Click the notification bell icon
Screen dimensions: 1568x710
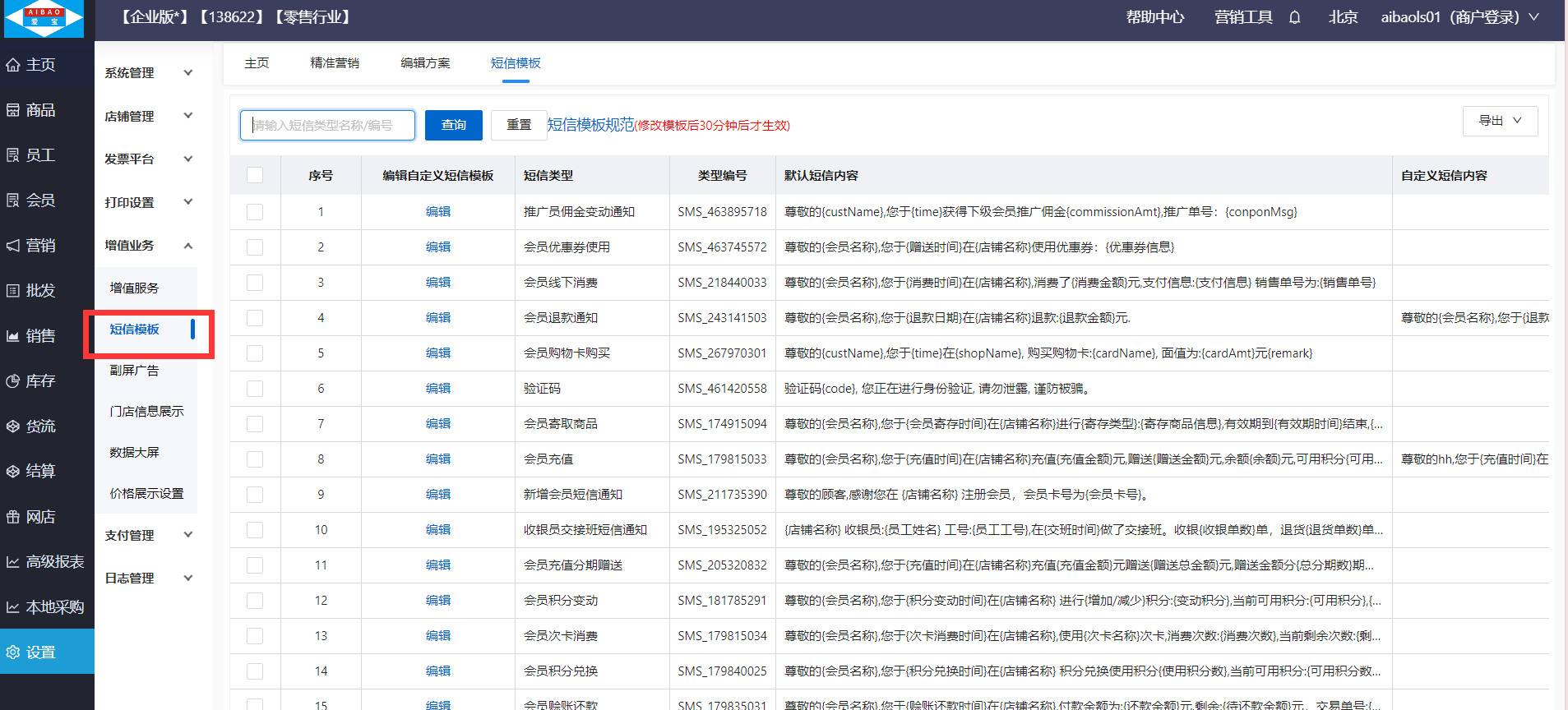1294,17
